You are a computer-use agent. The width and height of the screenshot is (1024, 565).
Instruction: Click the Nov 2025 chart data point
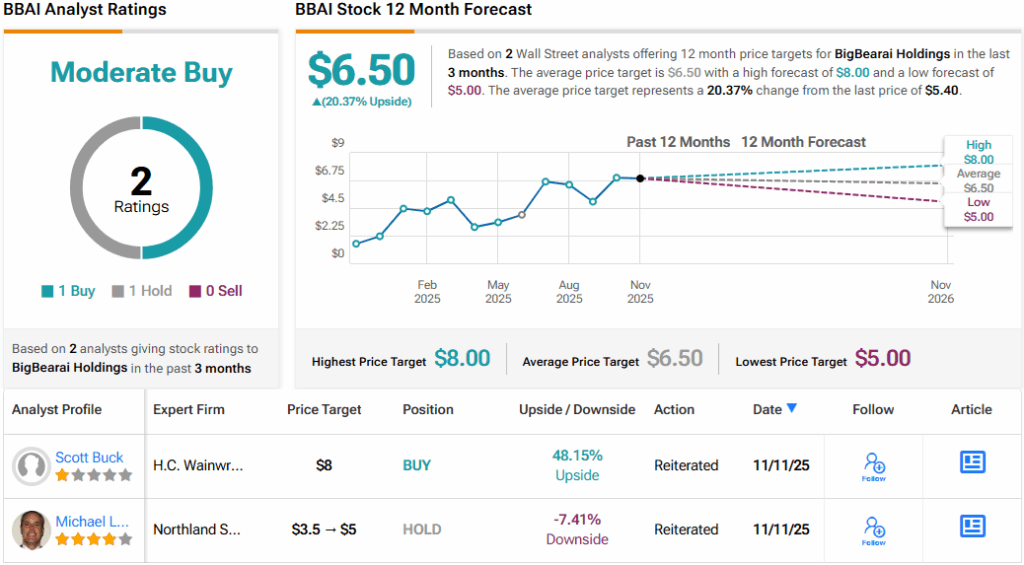pos(640,178)
